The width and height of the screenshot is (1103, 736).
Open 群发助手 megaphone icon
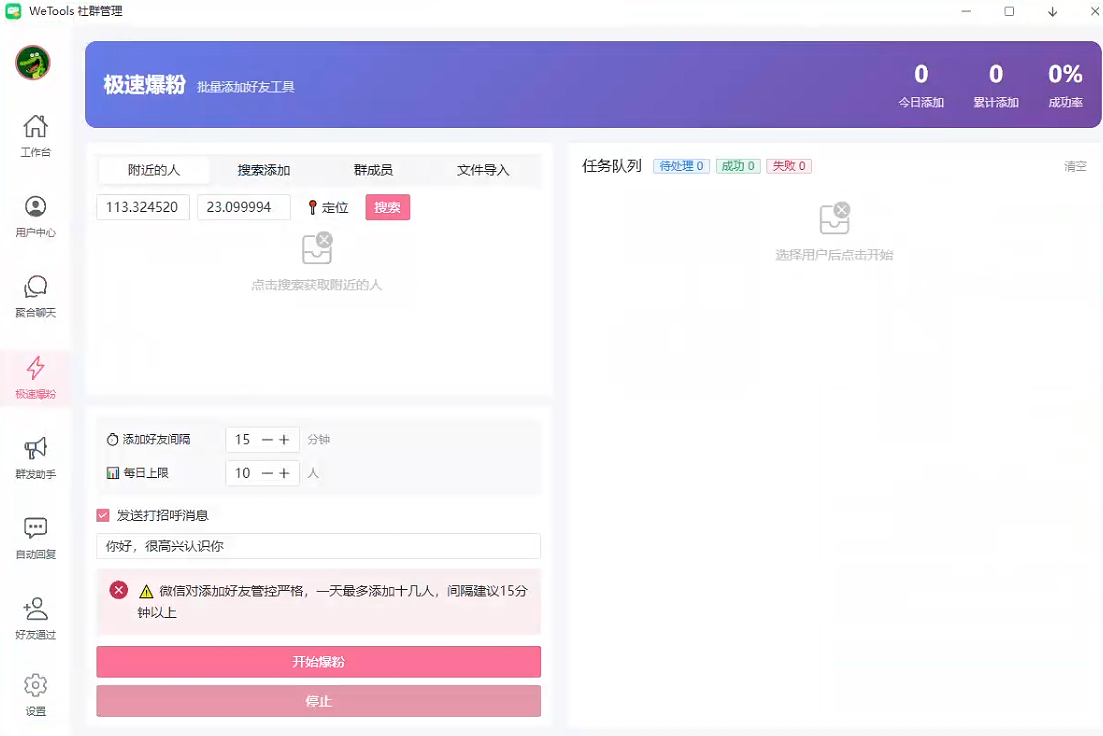pos(35,449)
